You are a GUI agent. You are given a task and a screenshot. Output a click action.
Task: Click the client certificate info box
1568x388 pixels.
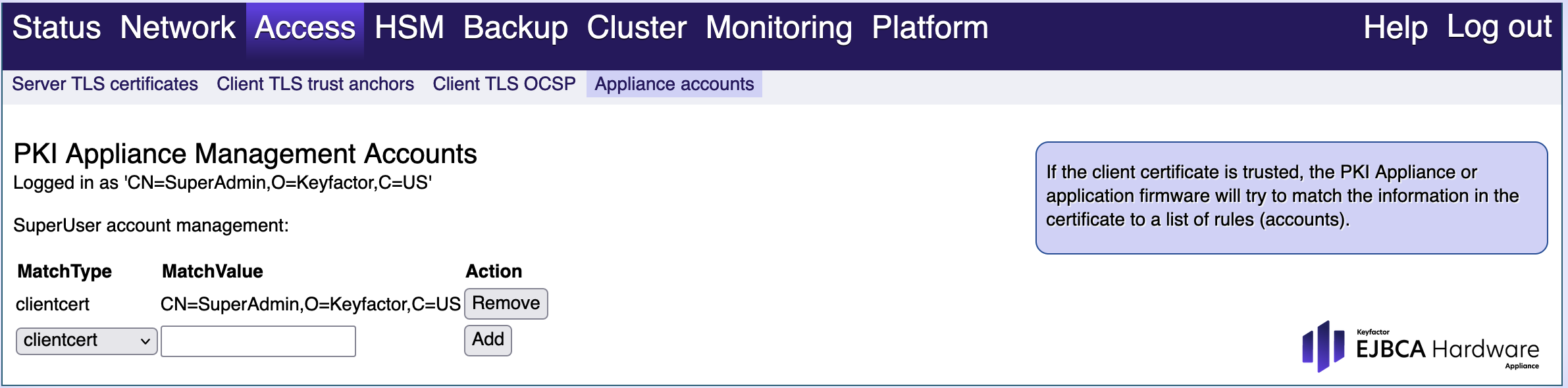(1291, 197)
